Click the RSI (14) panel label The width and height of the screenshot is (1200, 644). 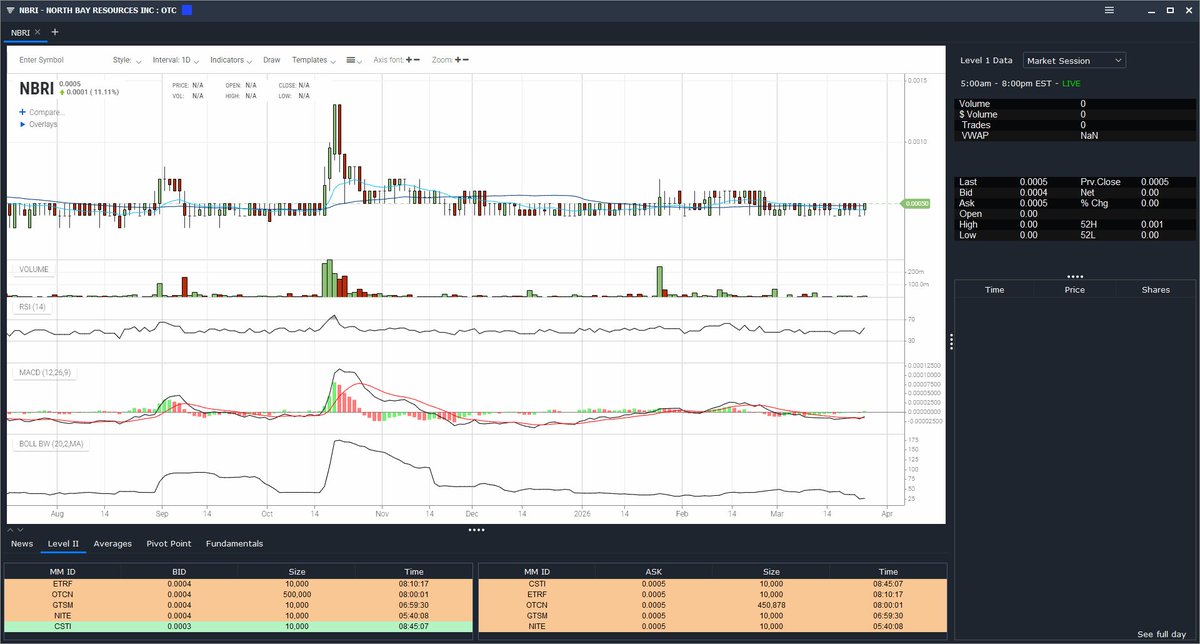click(x=34, y=307)
